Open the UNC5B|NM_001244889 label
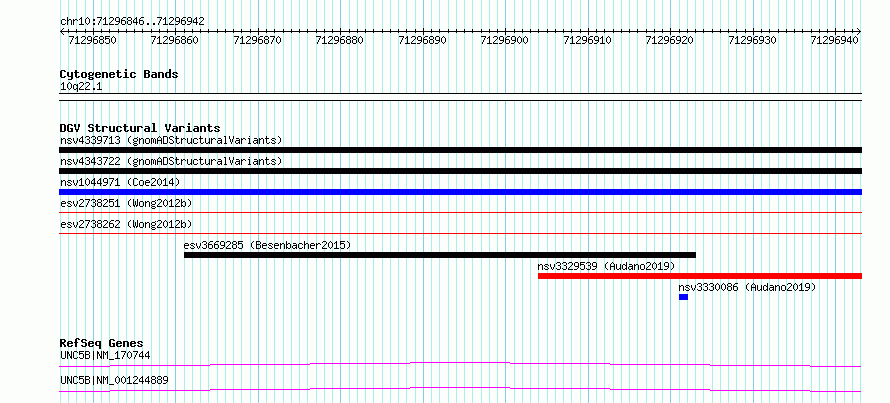 point(114,380)
